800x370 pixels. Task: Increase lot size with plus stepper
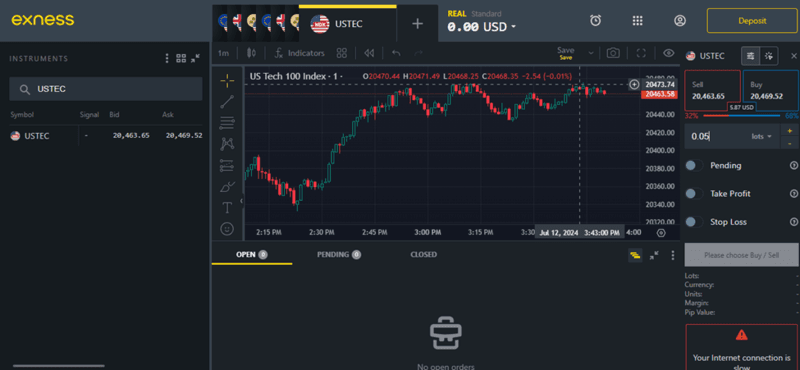[790, 131]
